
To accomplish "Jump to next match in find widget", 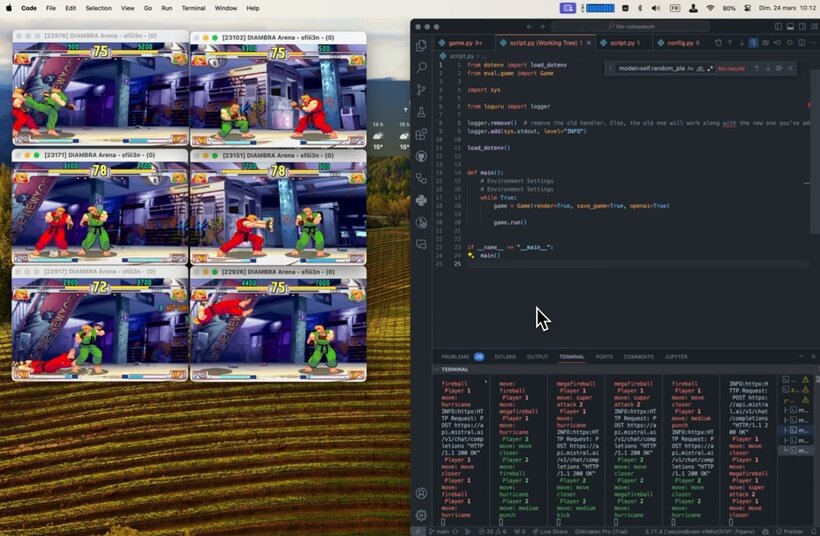I will tap(768, 68).
